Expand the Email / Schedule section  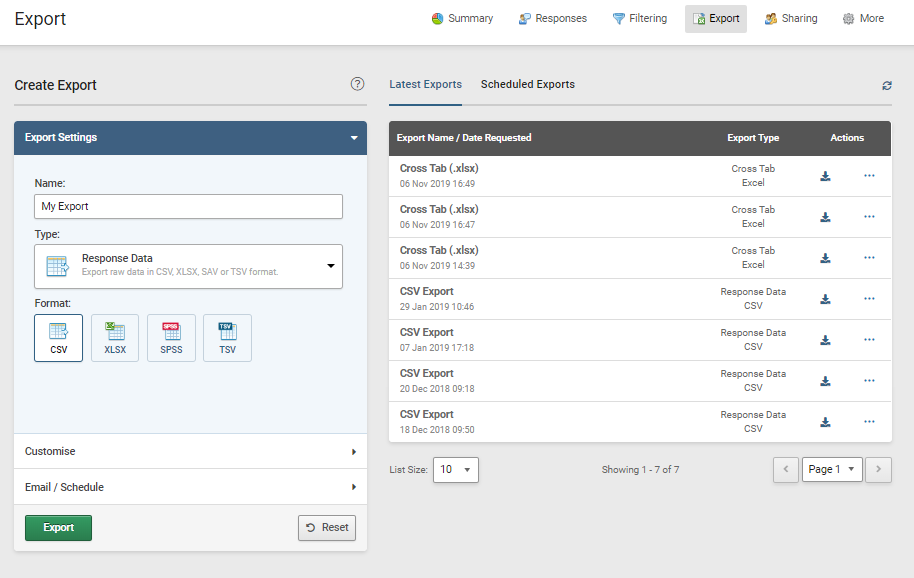pyautogui.click(x=188, y=487)
